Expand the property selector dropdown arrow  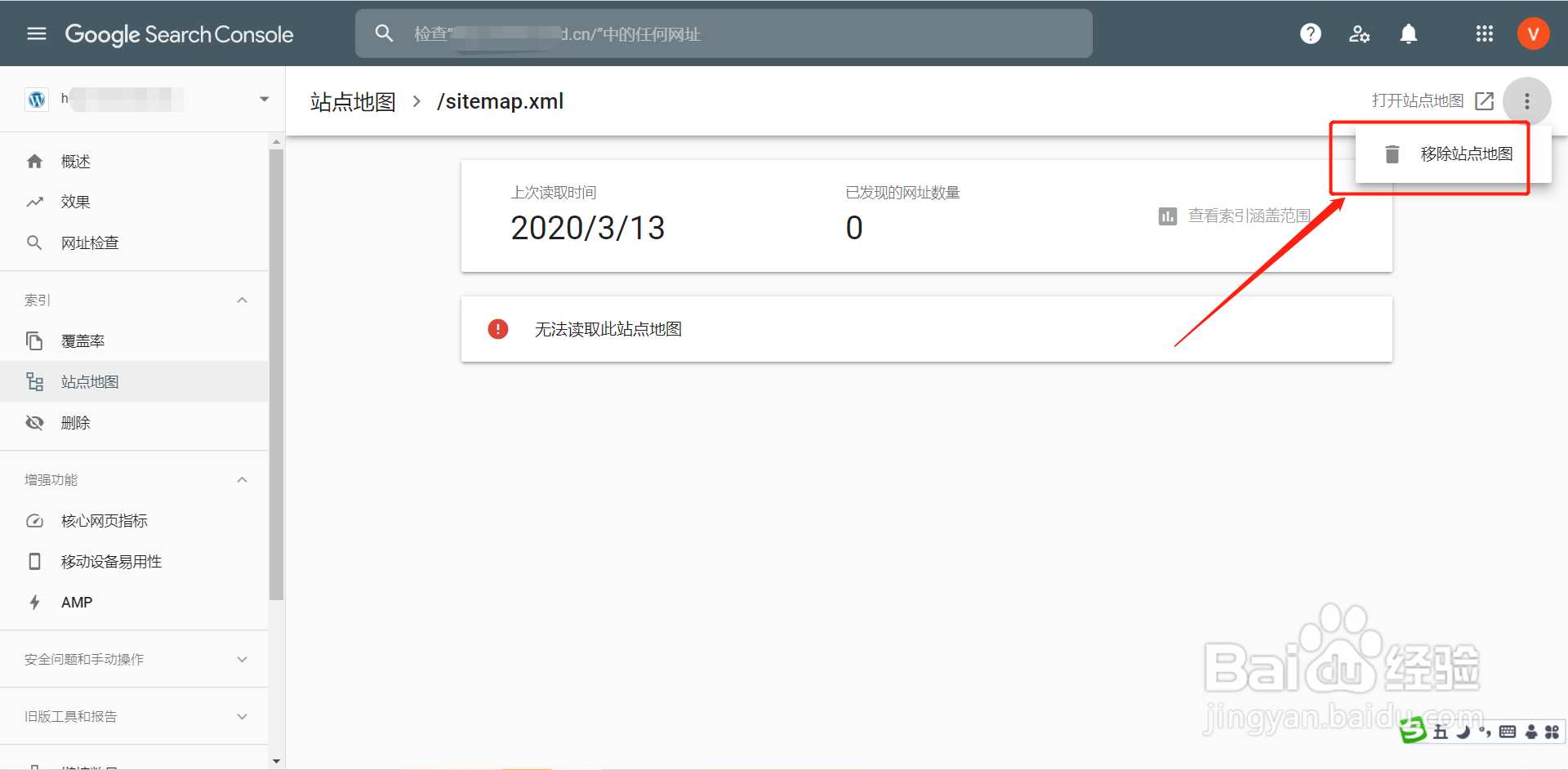(x=264, y=99)
